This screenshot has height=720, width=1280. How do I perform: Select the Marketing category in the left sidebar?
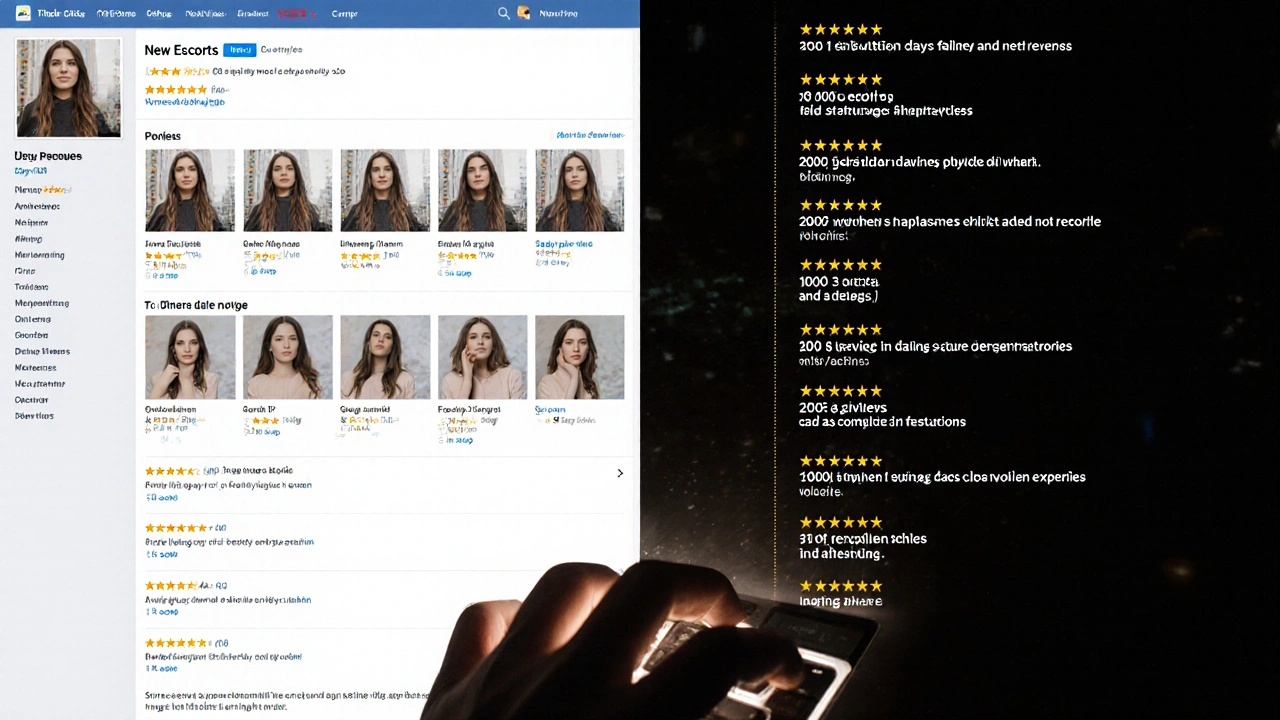(x=39, y=255)
